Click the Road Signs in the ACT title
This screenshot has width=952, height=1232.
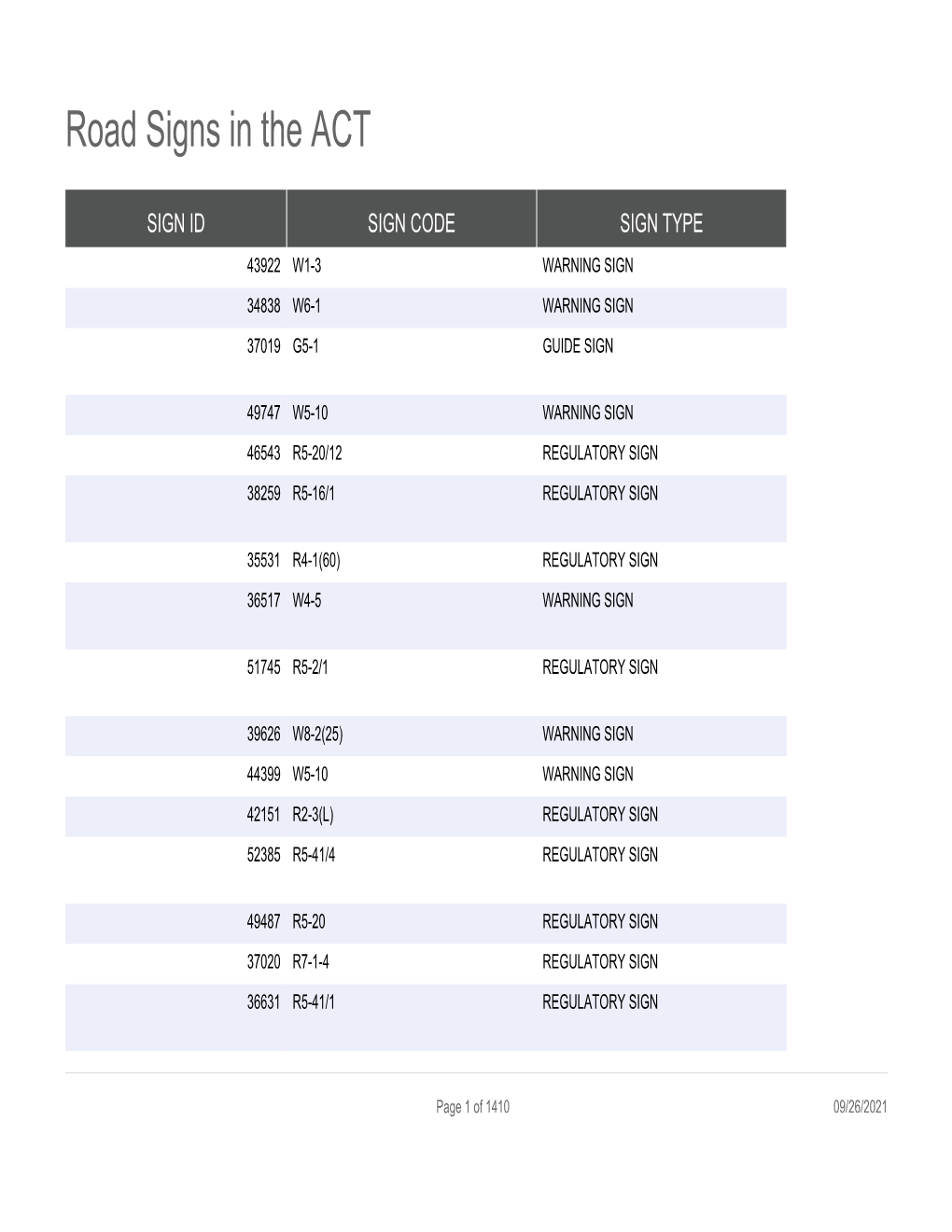tap(218, 131)
